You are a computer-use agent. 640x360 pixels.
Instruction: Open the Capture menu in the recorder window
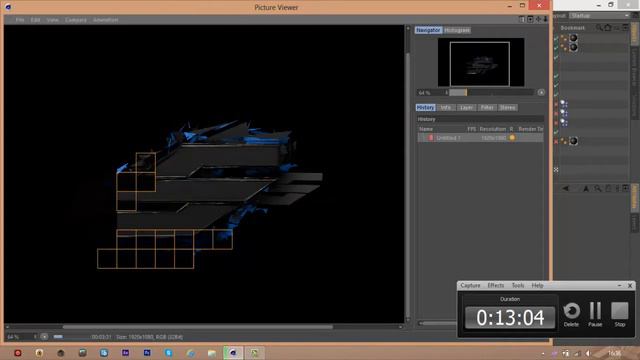click(470, 285)
